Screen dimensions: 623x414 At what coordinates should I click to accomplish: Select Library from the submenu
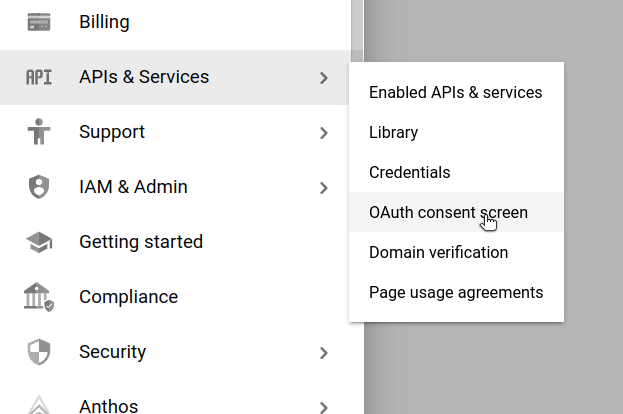(393, 132)
